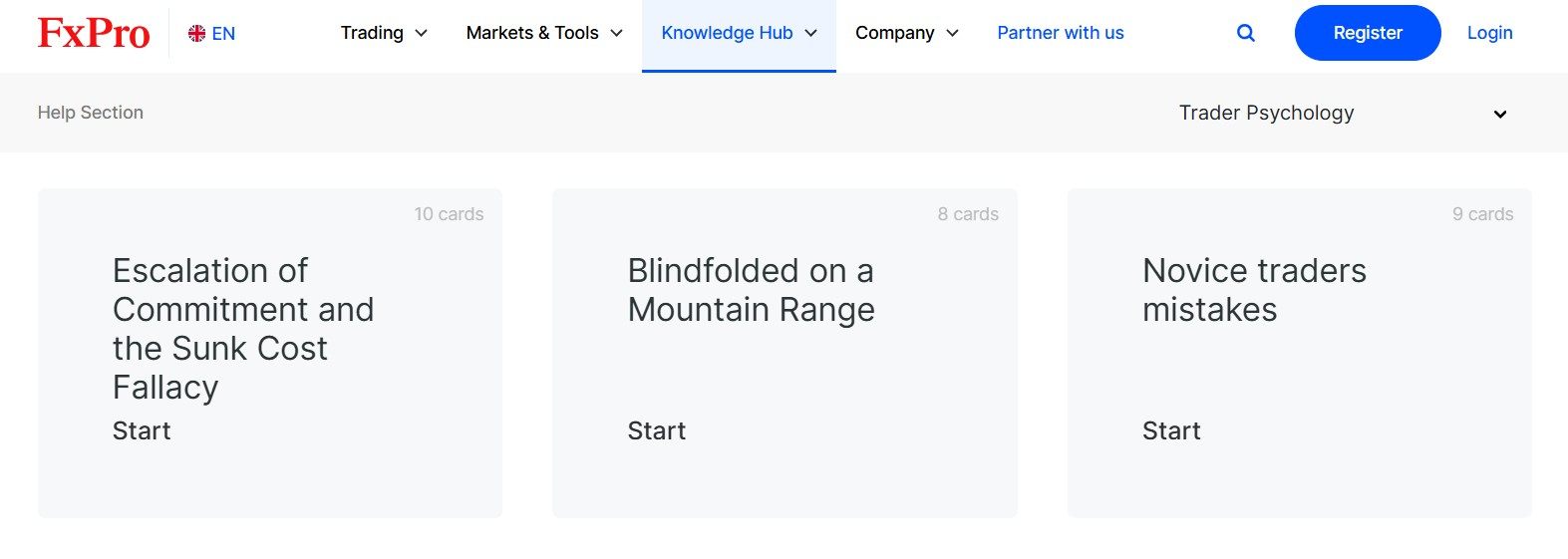Open the Knowledge Hub menu
The width and height of the screenshot is (1568, 559).
point(727,33)
